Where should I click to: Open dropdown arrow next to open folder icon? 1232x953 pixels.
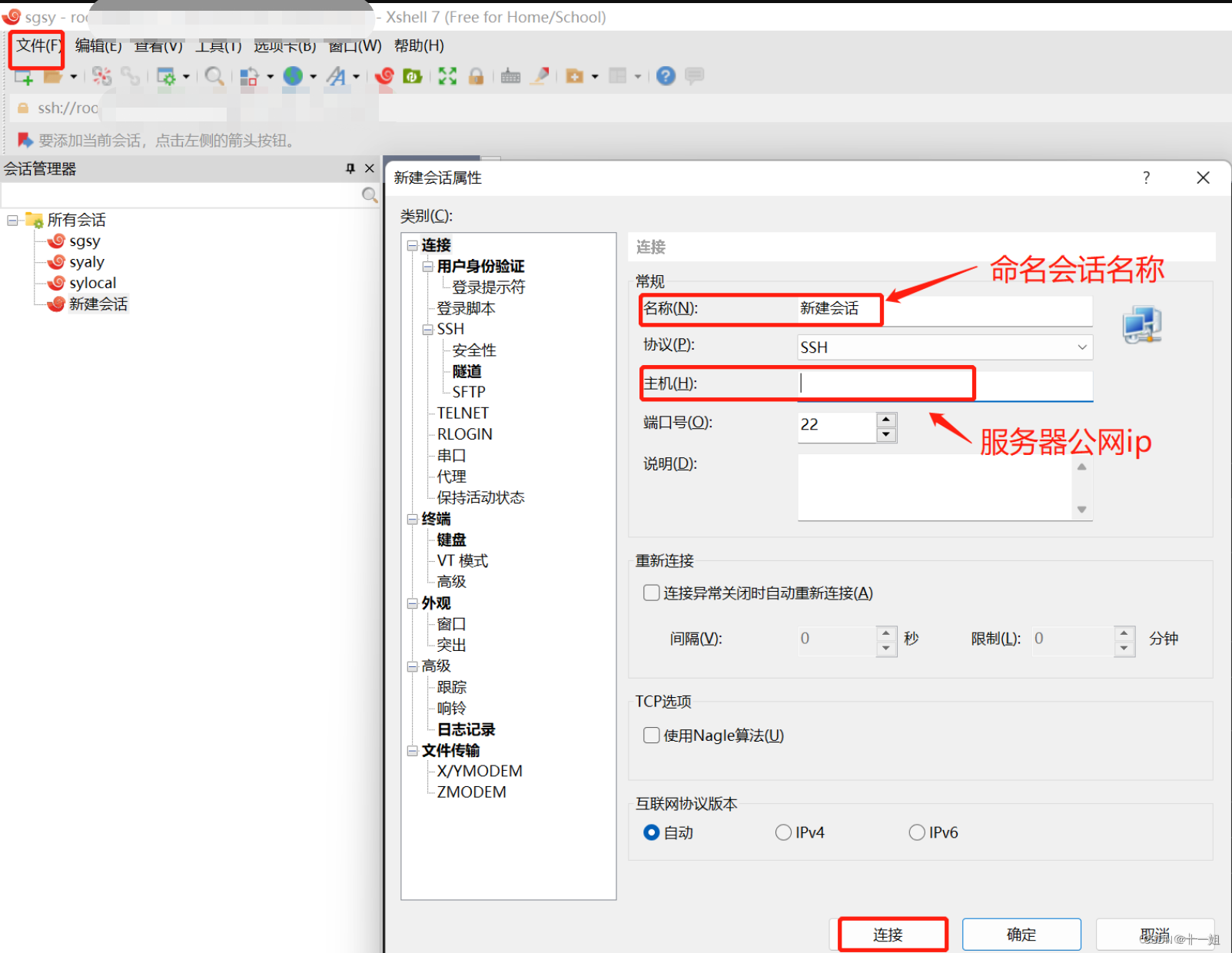pos(74,77)
